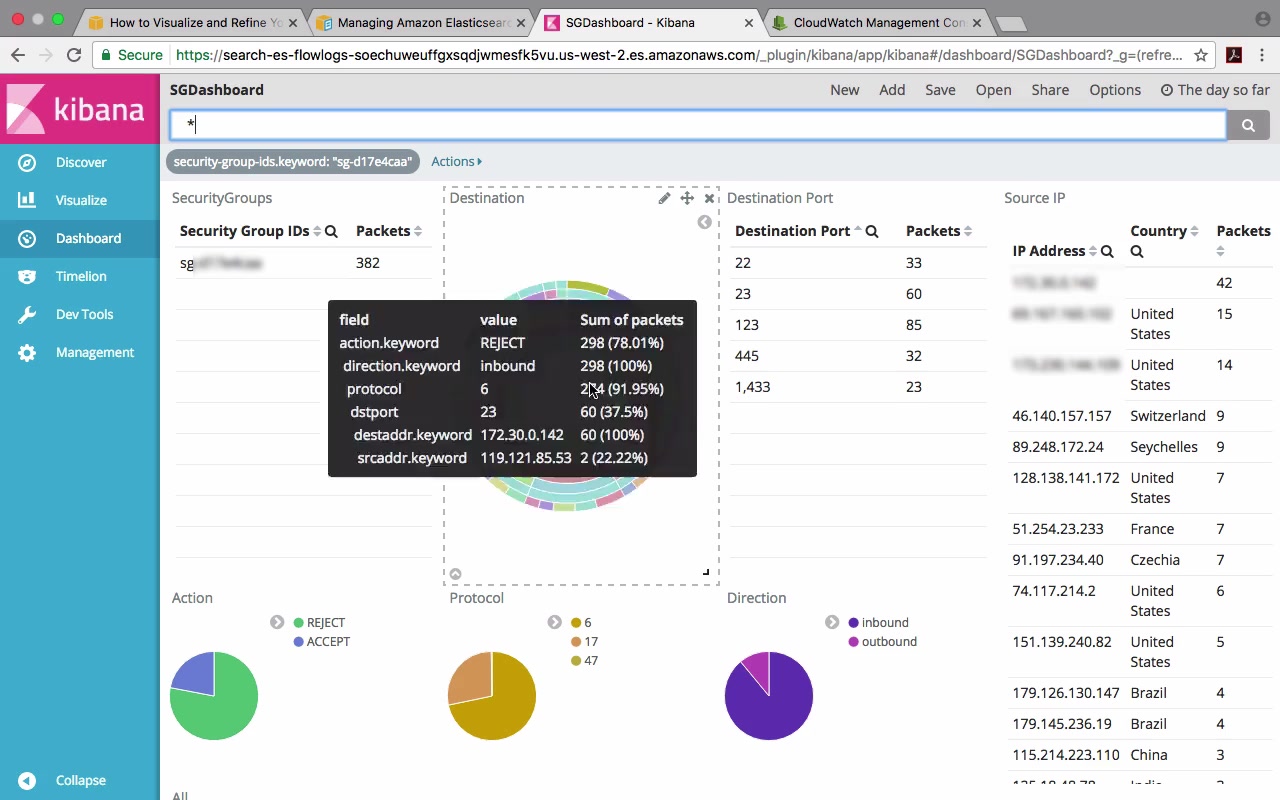Toggle the Action chart legend arrow
The width and height of the screenshot is (1280, 800).
coord(277,622)
